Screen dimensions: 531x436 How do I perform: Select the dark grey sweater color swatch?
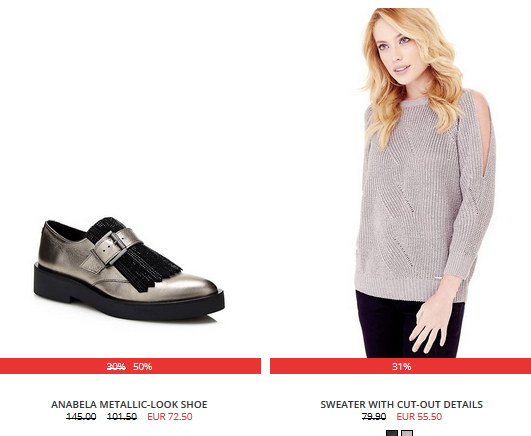[392, 433]
